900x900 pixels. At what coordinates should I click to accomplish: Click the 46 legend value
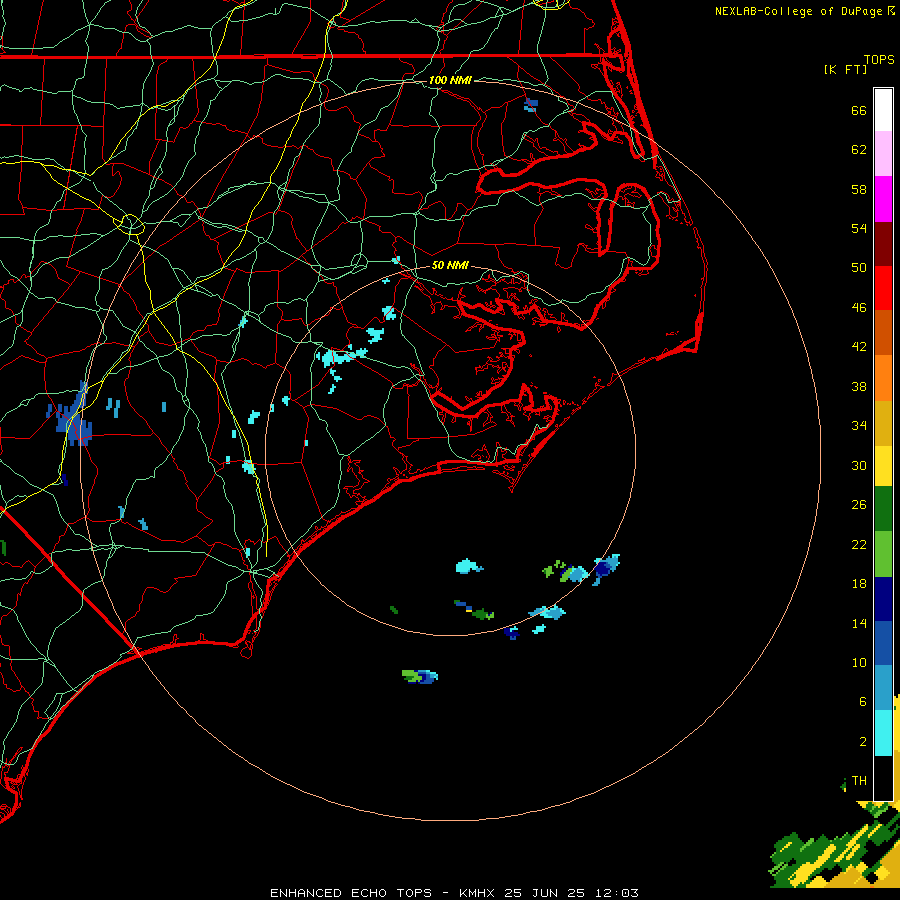point(859,308)
